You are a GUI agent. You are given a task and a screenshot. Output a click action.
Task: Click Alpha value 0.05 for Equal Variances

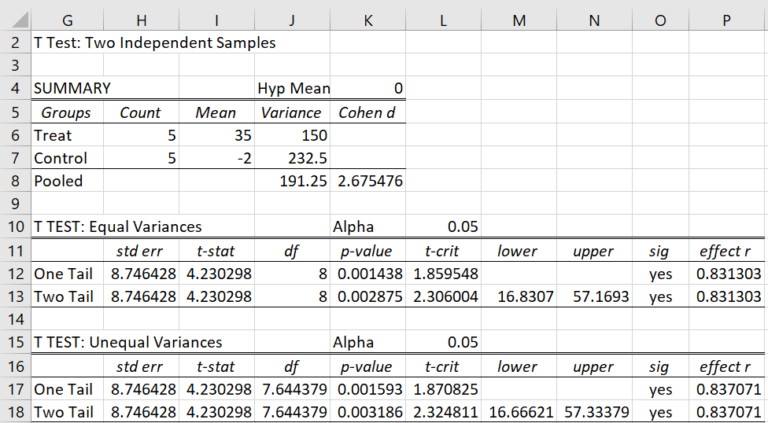(443, 227)
